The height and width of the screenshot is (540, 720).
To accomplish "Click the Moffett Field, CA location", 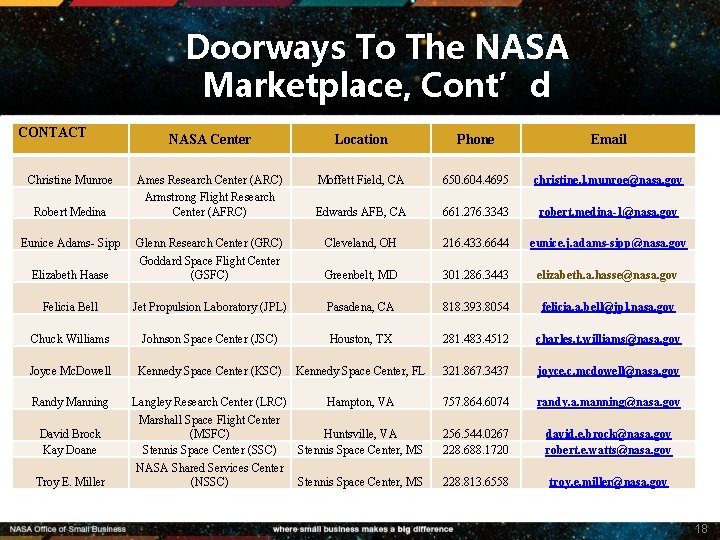I will click(361, 180).
